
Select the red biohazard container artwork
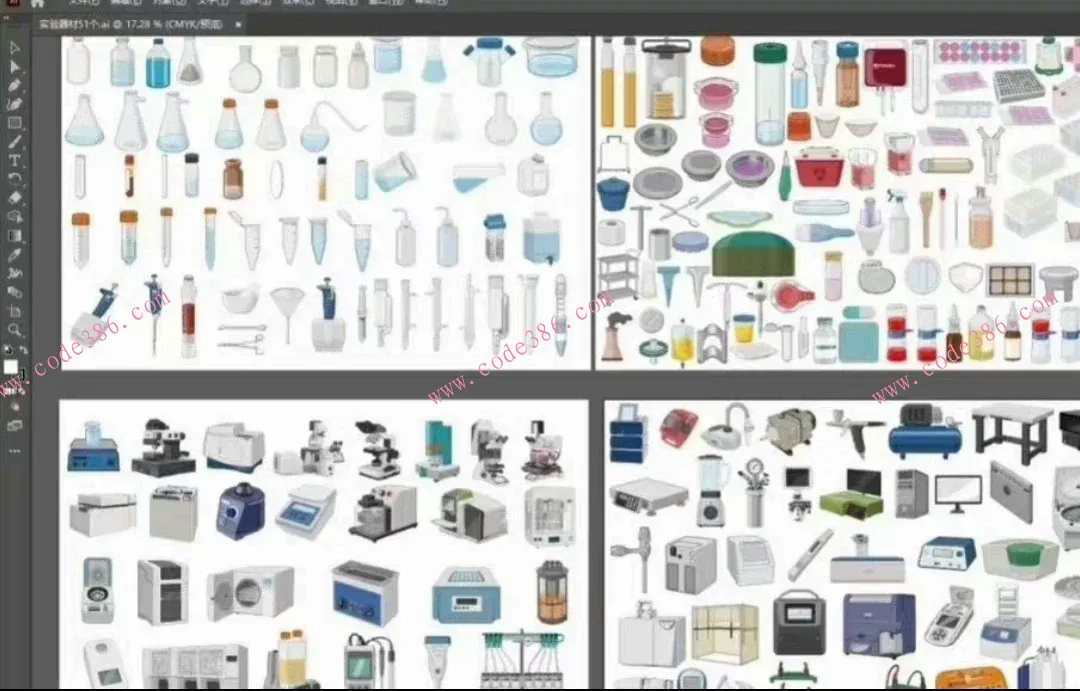[820, 167]
